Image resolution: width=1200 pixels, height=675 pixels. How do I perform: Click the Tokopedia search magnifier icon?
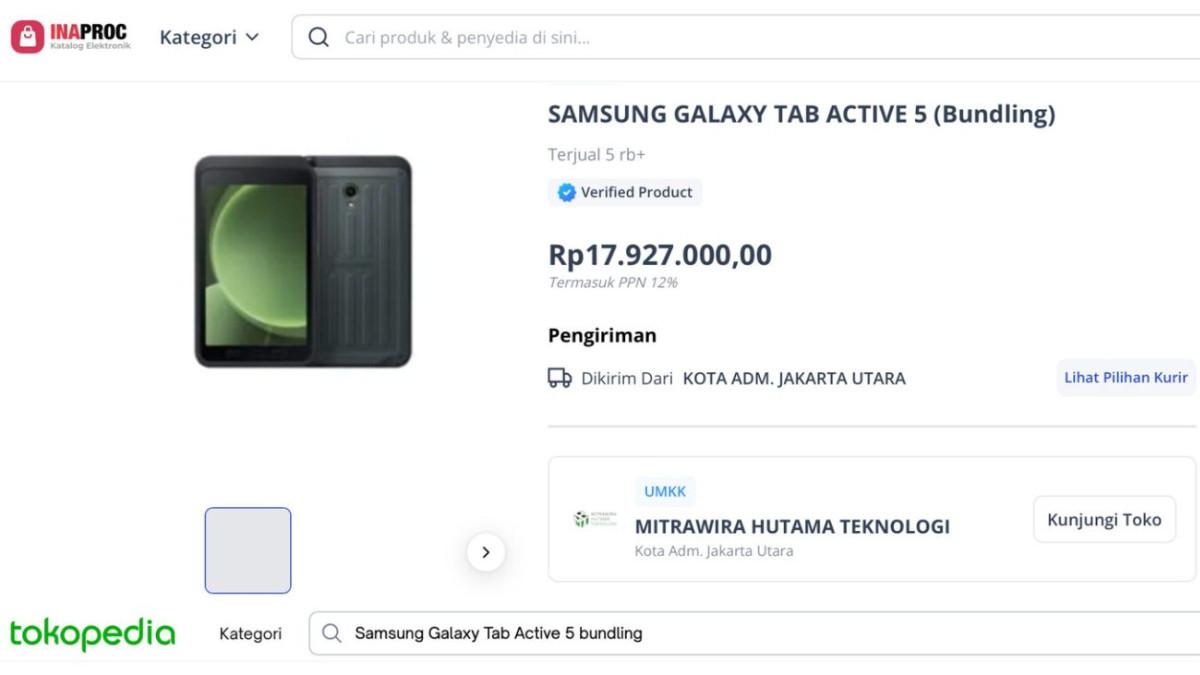click(332, 633)
